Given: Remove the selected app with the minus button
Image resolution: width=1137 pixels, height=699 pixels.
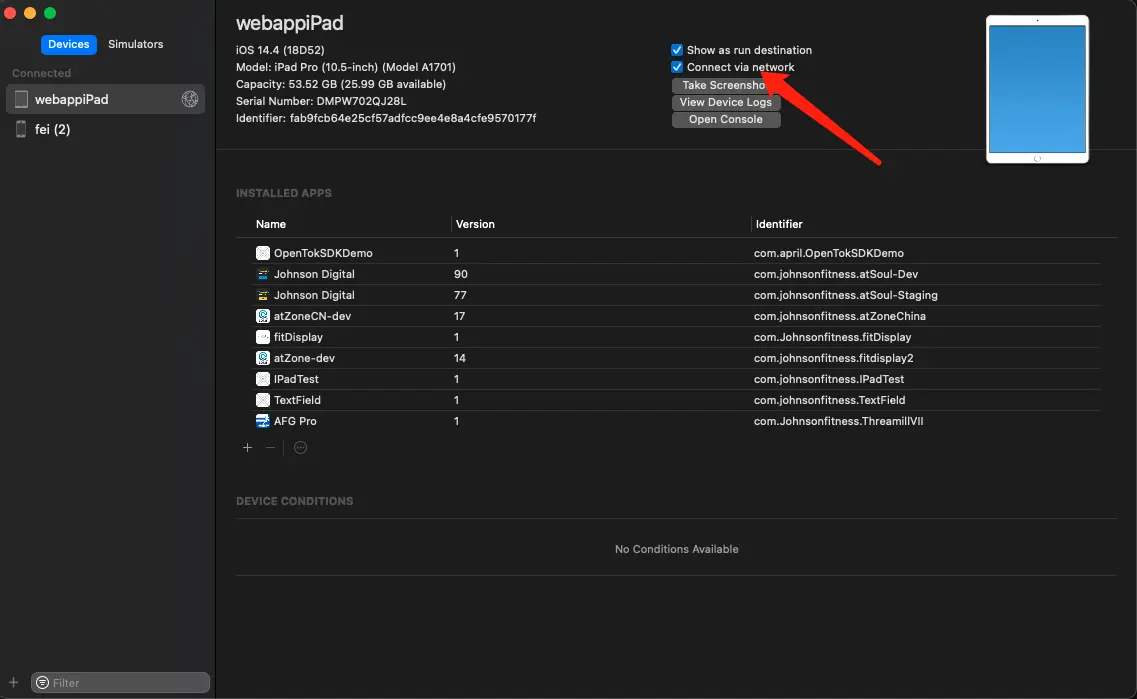Looking at the screenshot, I should 270,447.
